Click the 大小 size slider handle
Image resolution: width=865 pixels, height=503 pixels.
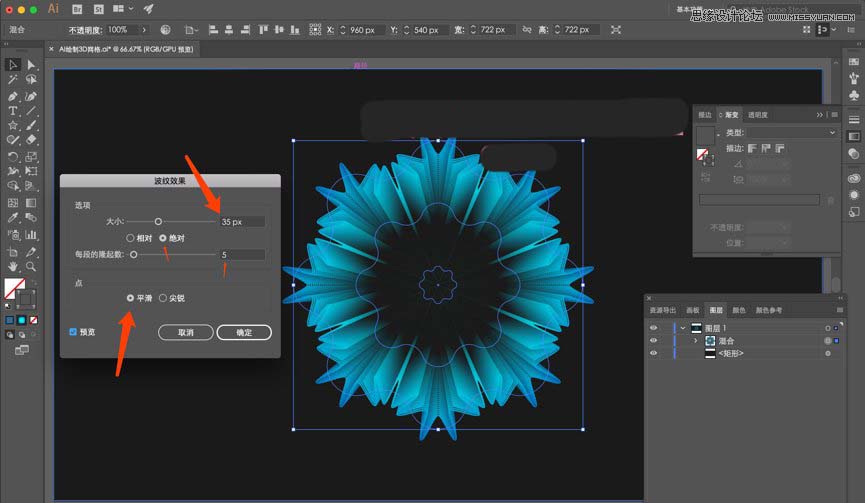pos(158,222)
